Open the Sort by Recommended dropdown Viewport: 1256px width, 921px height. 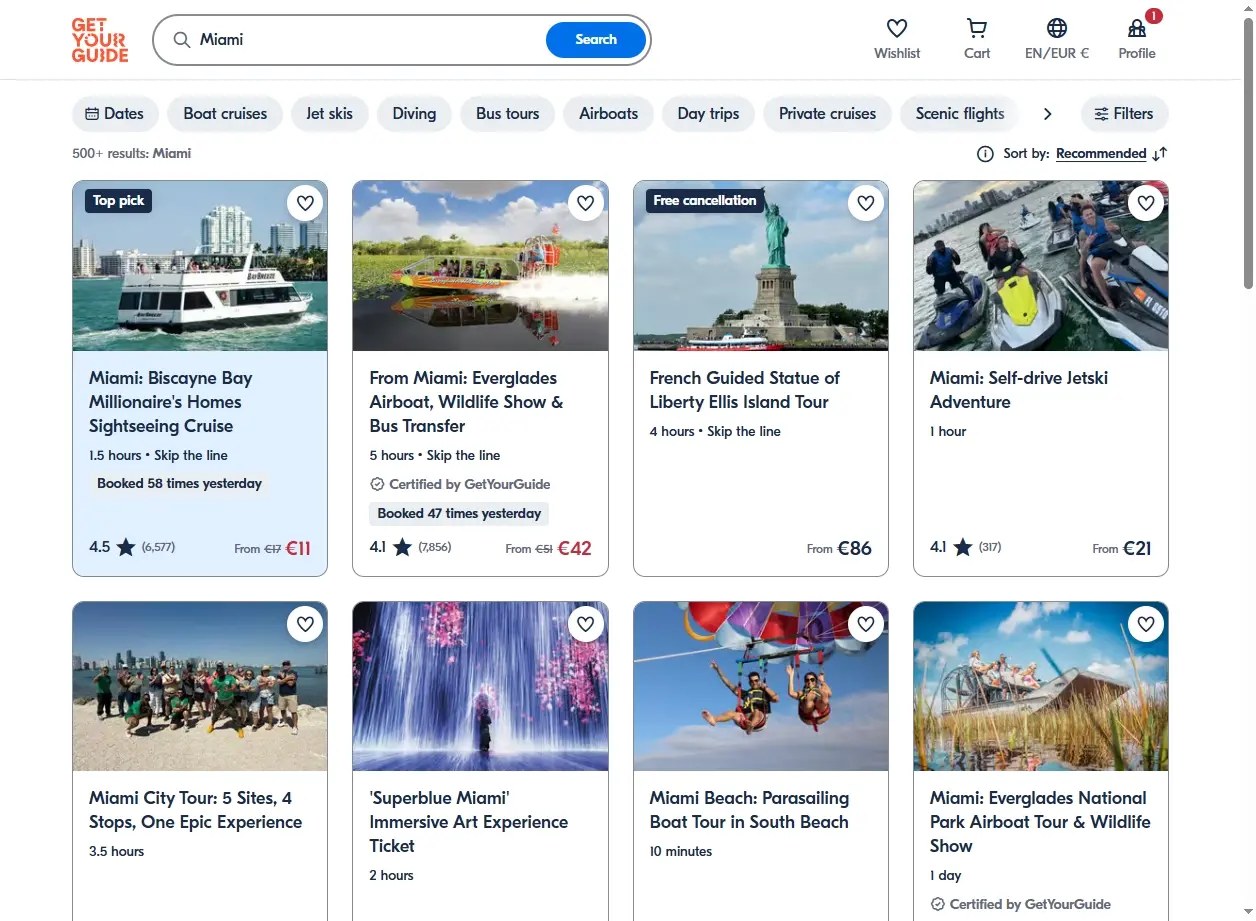[1101, 154]
